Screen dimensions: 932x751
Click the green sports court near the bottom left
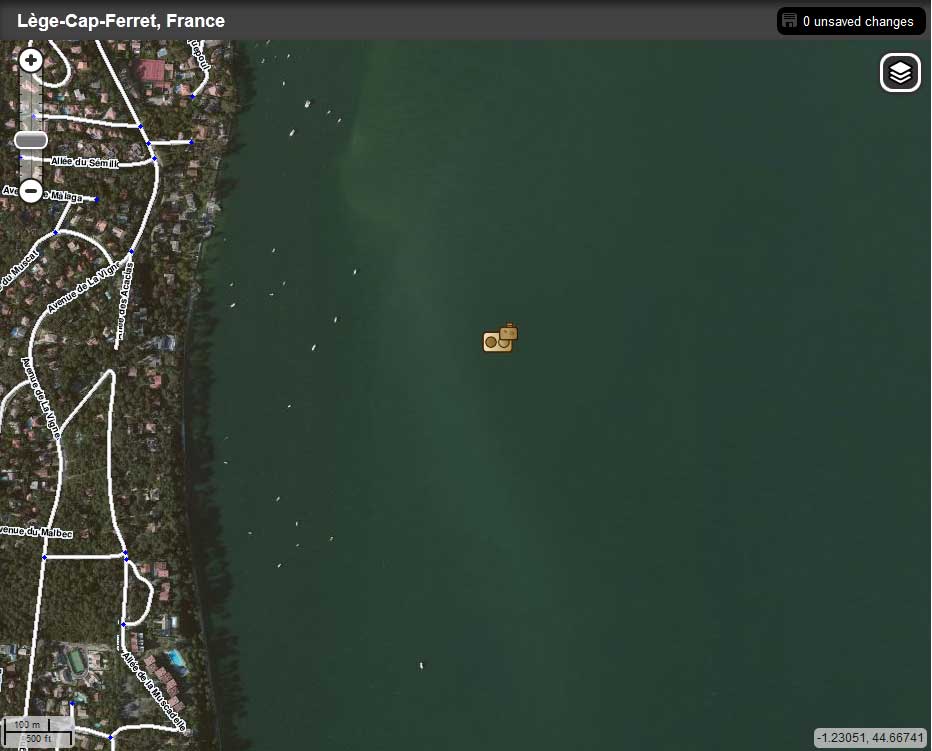pyautogui.click(x=75, y=661)
